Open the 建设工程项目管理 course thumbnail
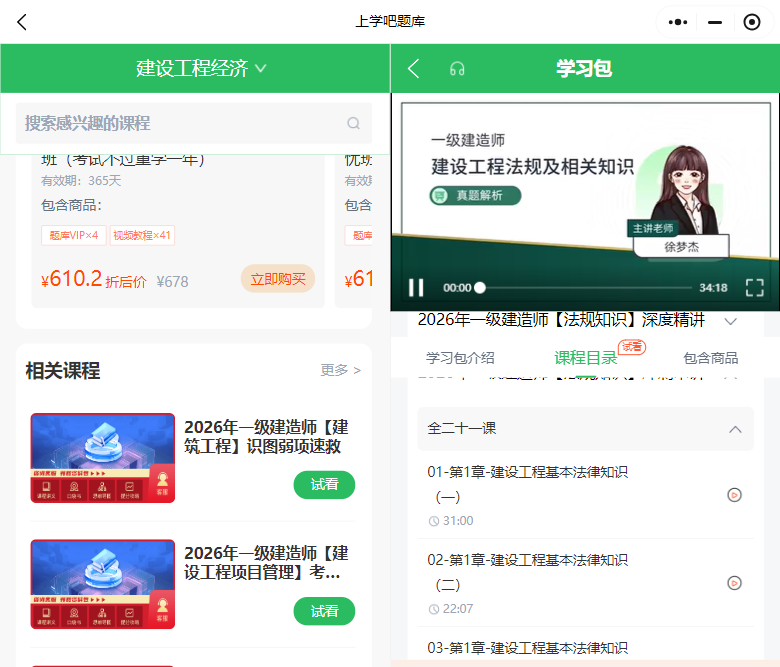 (103, 584)
